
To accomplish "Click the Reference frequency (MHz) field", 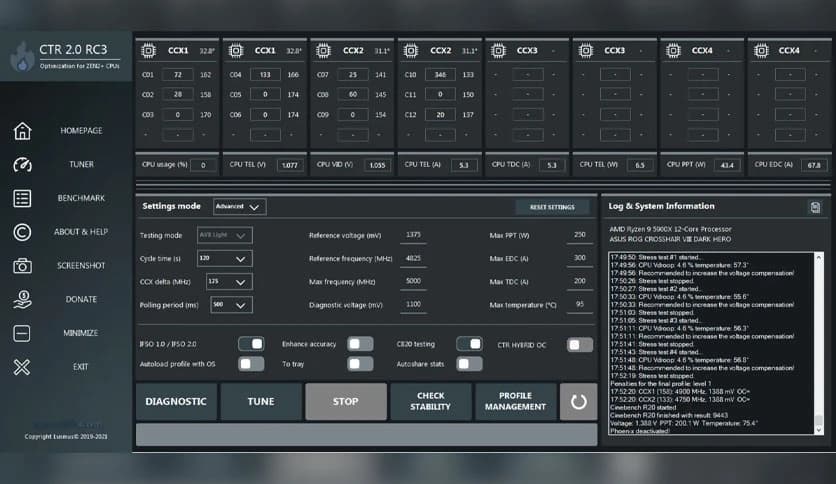I will pyautogui.click(x=413, y=259).
